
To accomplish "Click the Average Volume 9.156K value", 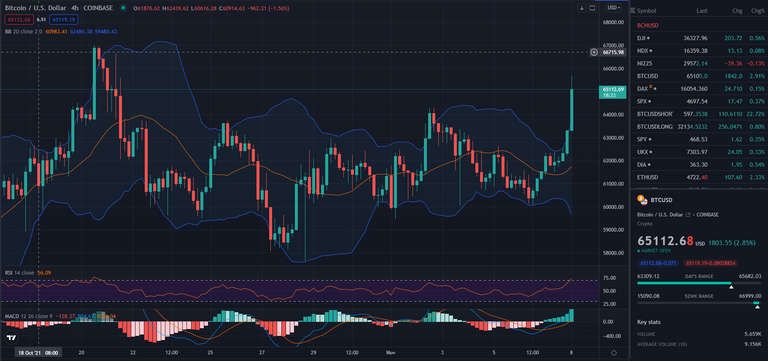I will tap(752, 344).
